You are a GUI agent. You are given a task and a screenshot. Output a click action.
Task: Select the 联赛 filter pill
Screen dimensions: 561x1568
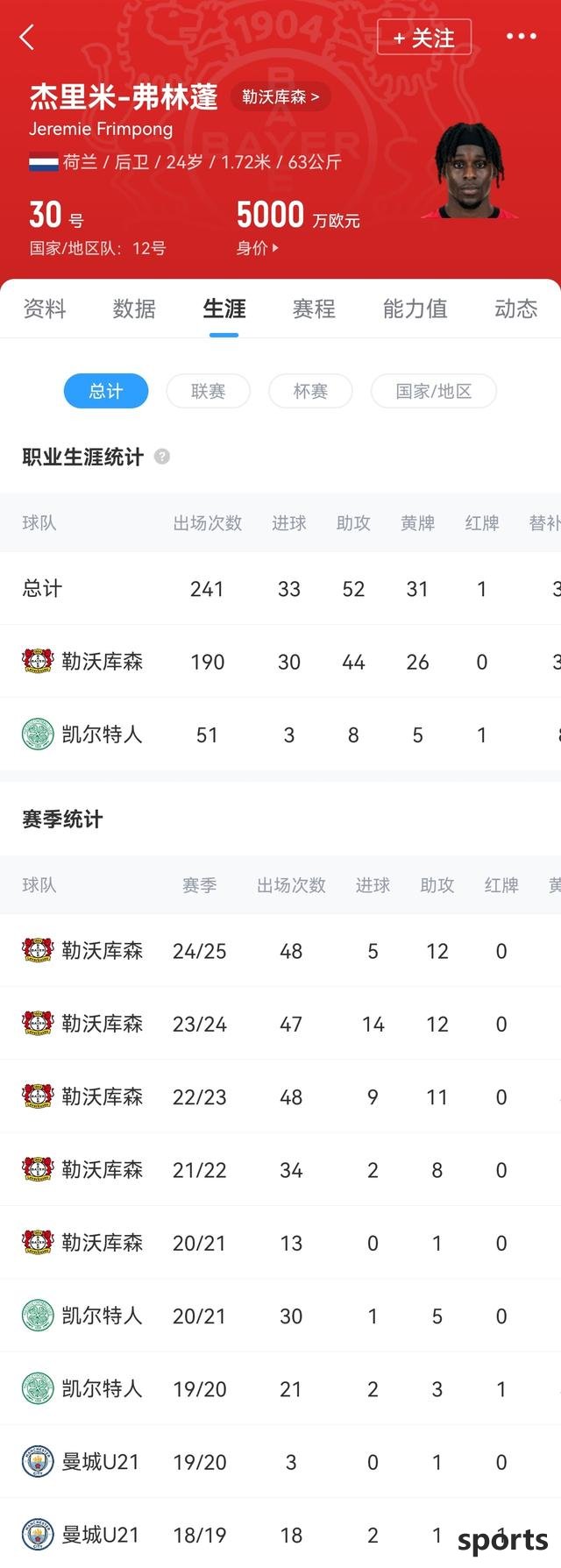pos(209,391)
